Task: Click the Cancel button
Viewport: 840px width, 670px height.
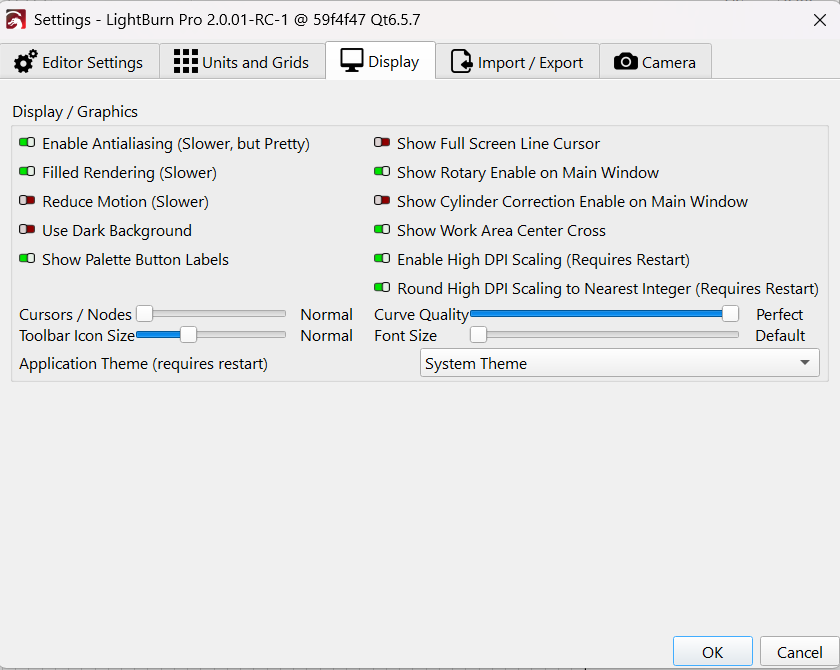Action: coord(799,652)
